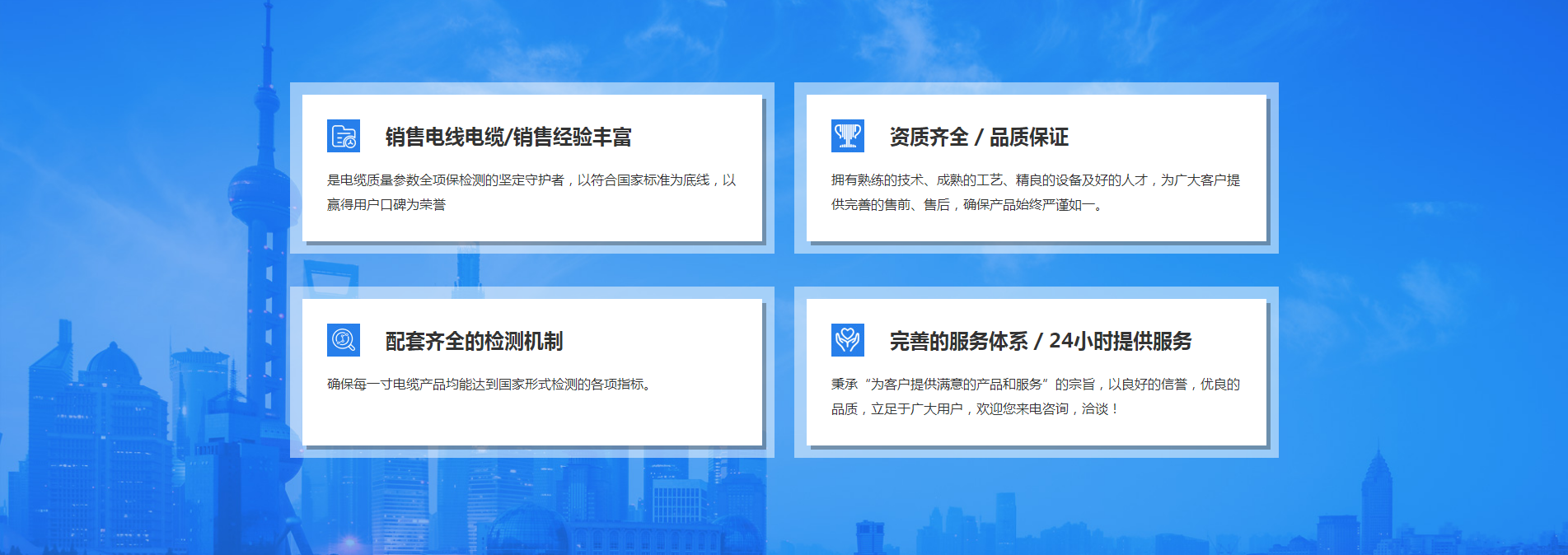Select the 配套齐全的检测机制 heading
This screenshot has width=1568, height=555.
pos(474,341)
